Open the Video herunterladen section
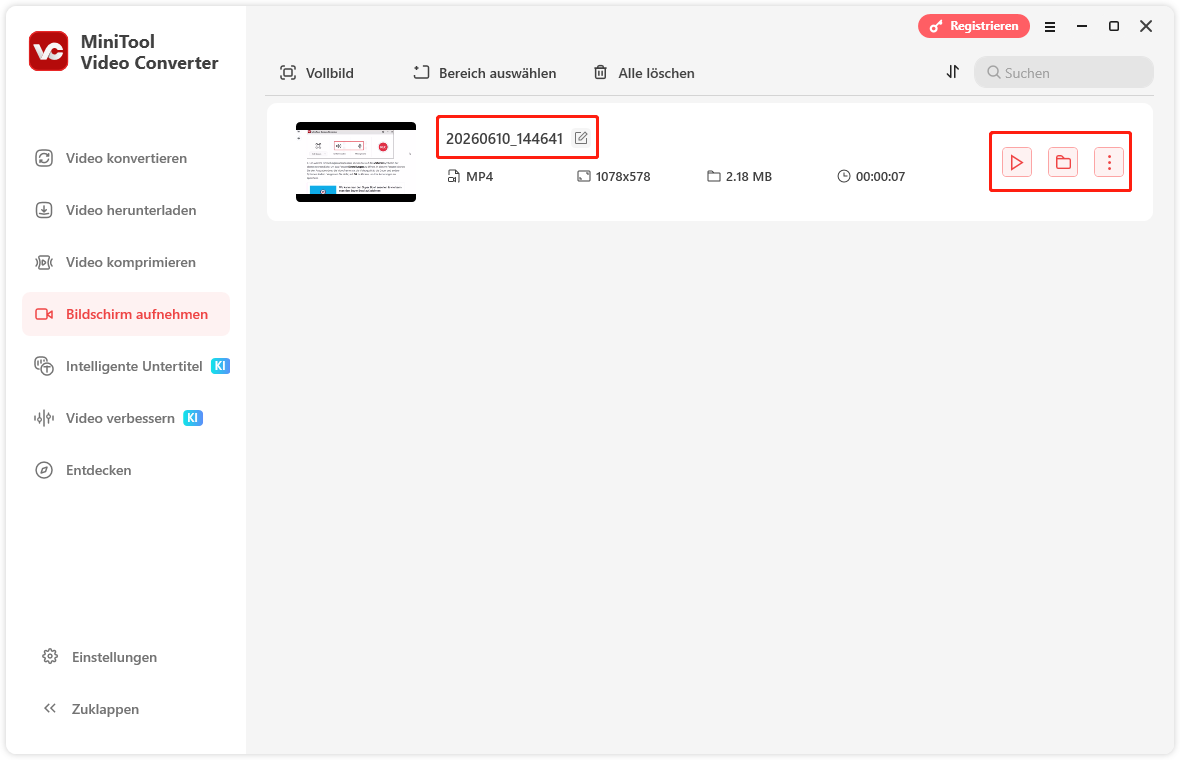 [126, 210]
